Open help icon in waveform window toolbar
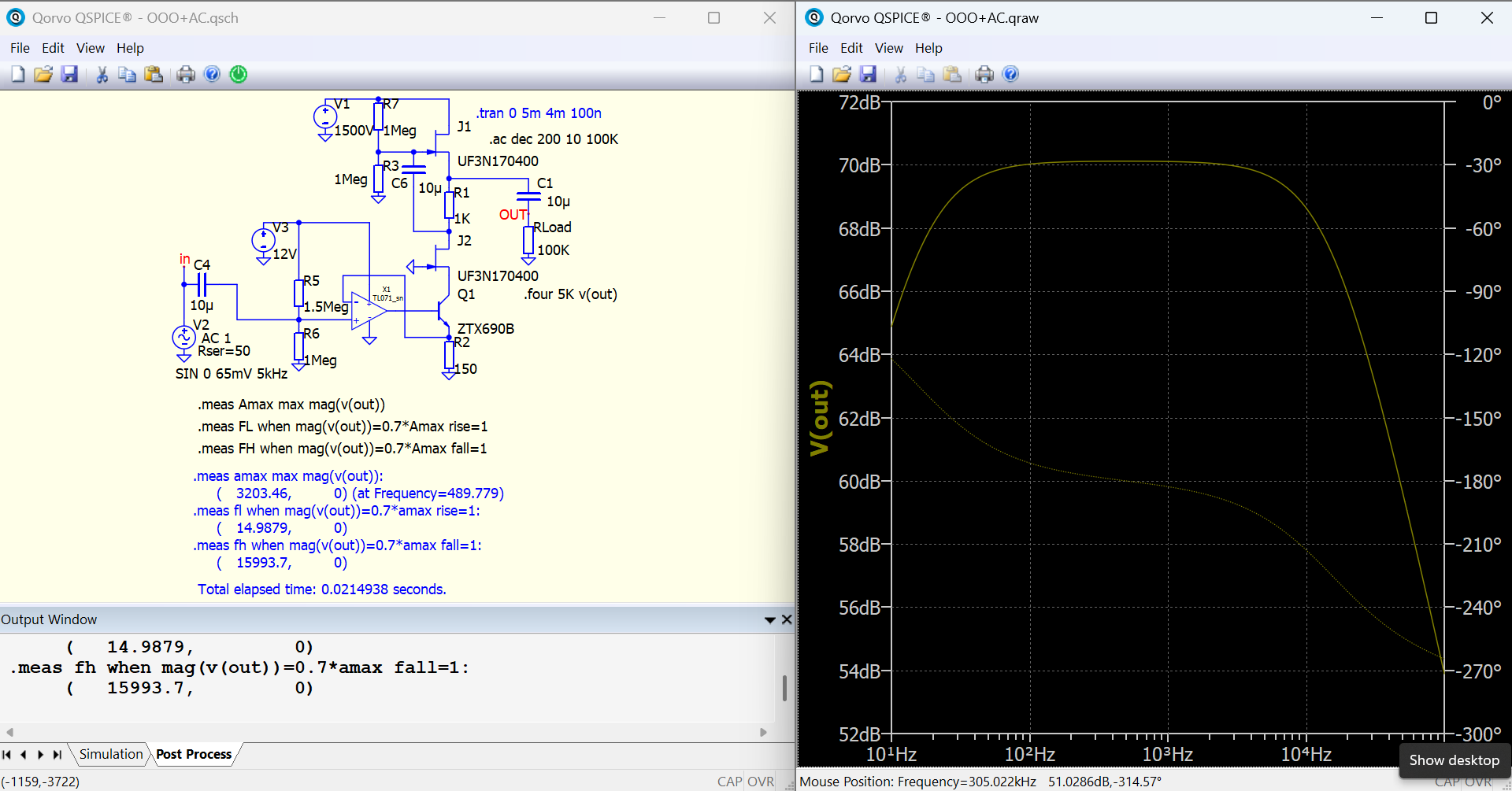1512x791 pixels. coord(1010,74)
